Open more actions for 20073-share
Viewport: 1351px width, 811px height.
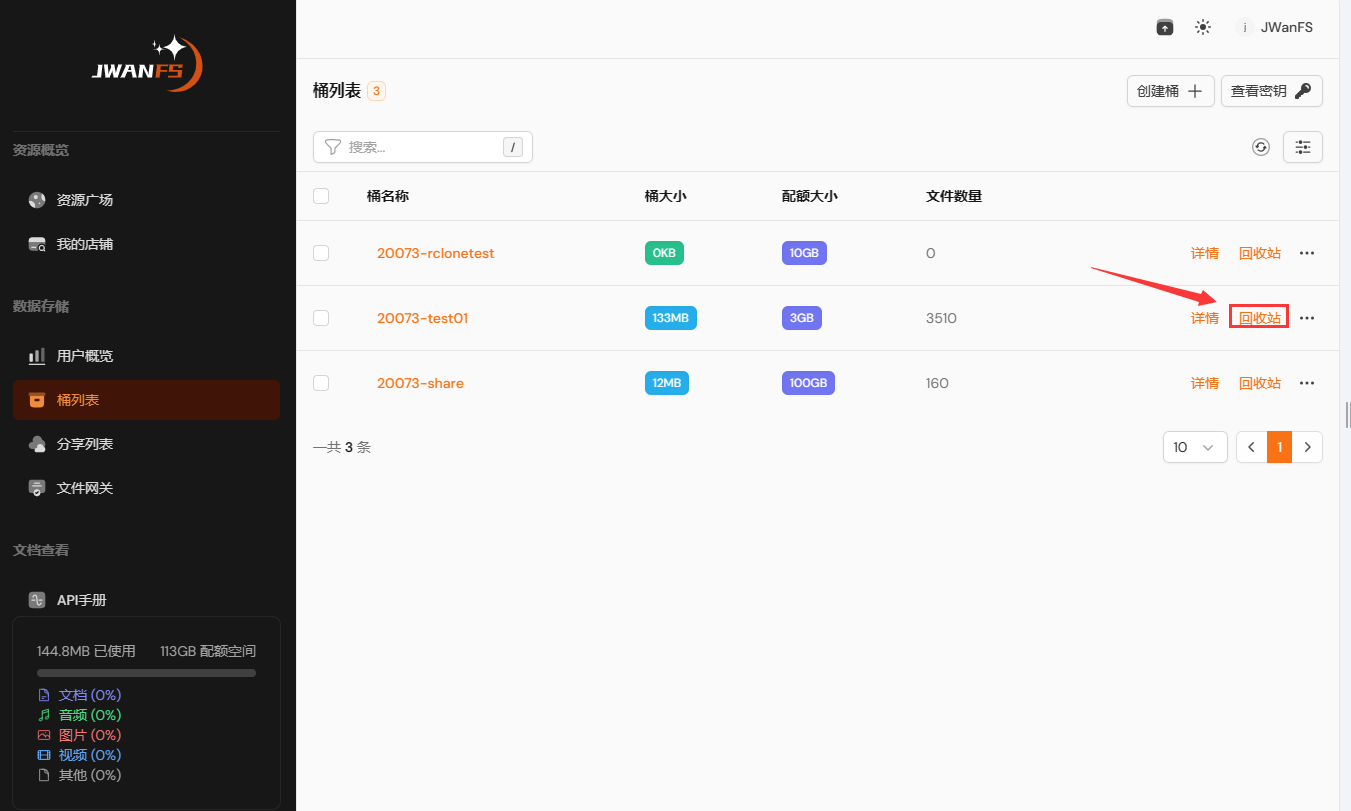point(1307,383)
